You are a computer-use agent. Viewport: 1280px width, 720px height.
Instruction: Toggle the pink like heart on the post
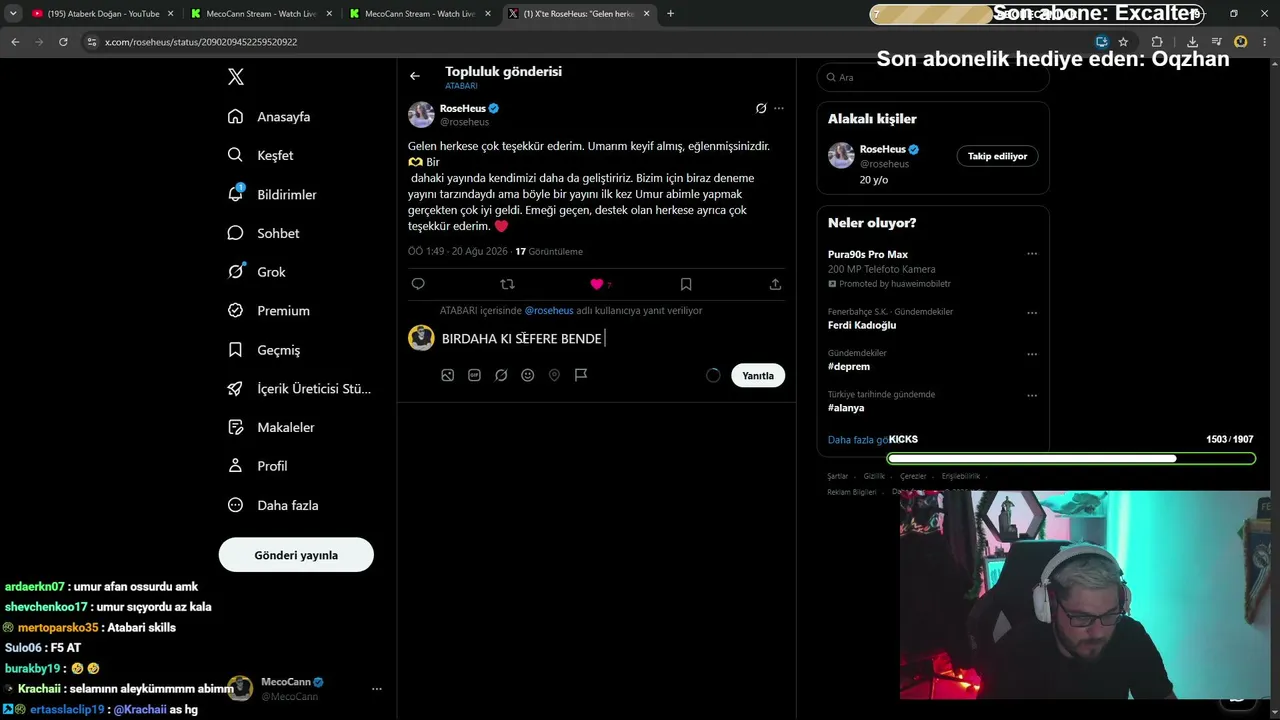click(597, 284)
